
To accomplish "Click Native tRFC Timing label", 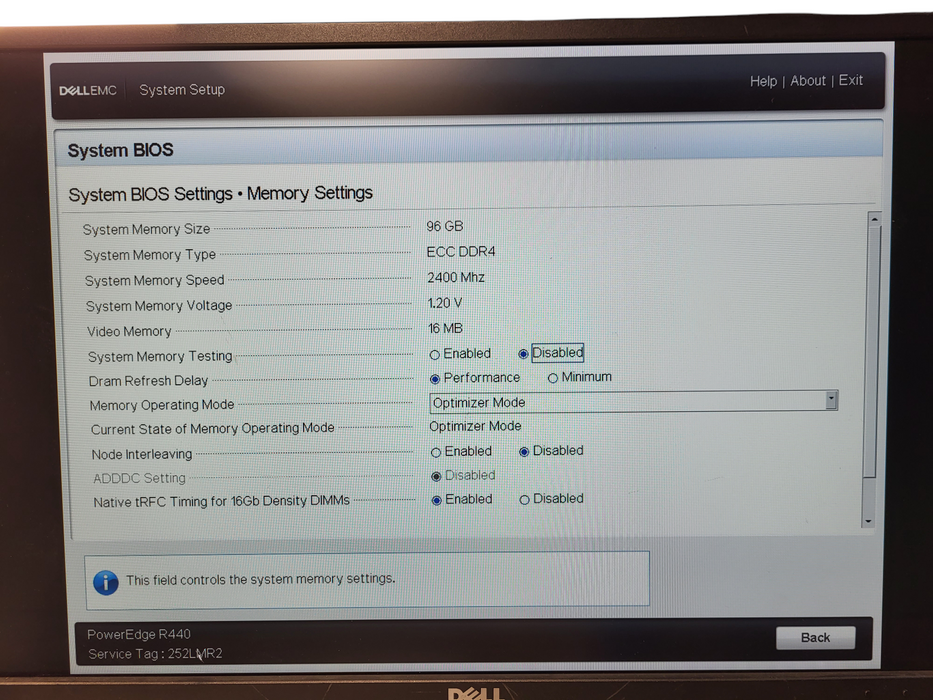I will point(221,501).
